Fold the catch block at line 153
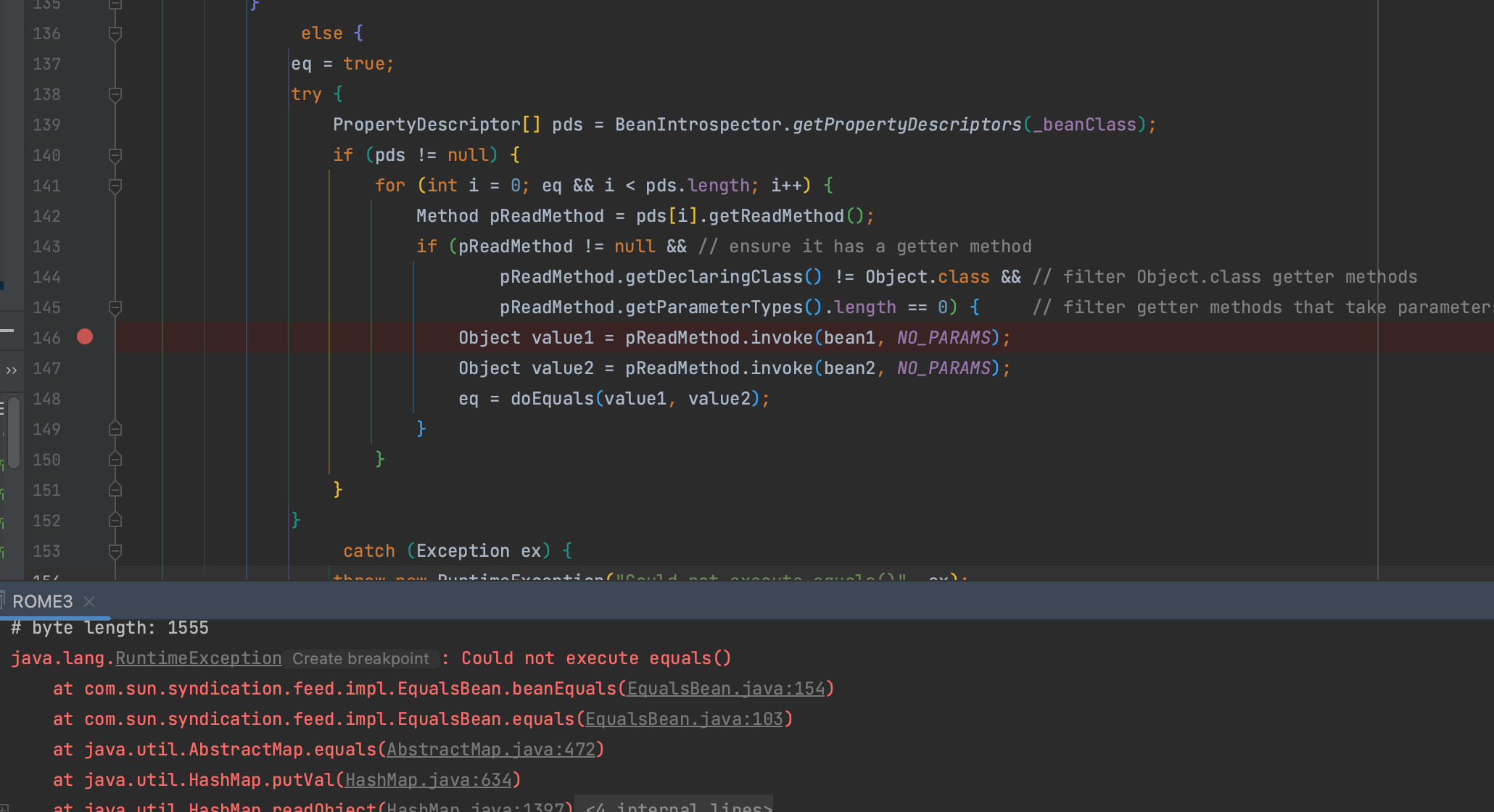This screenshot has width=1494, height=812. pos(115,551)
